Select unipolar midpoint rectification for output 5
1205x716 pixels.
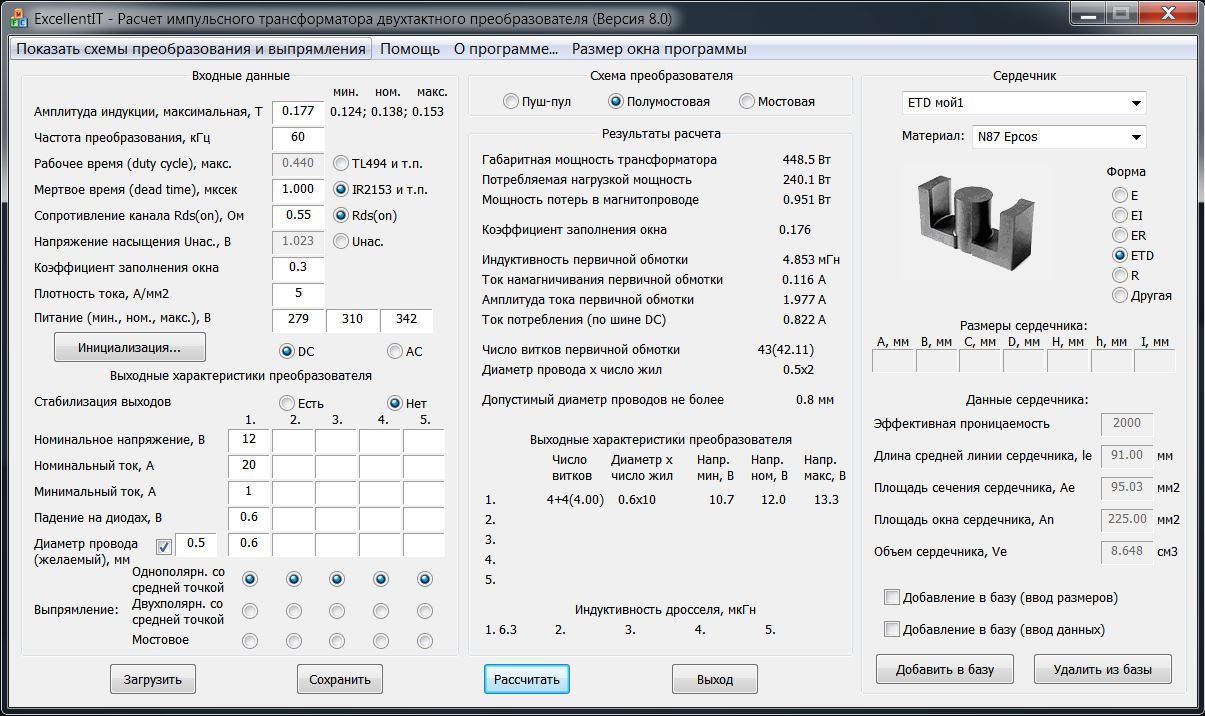[425, 579]
